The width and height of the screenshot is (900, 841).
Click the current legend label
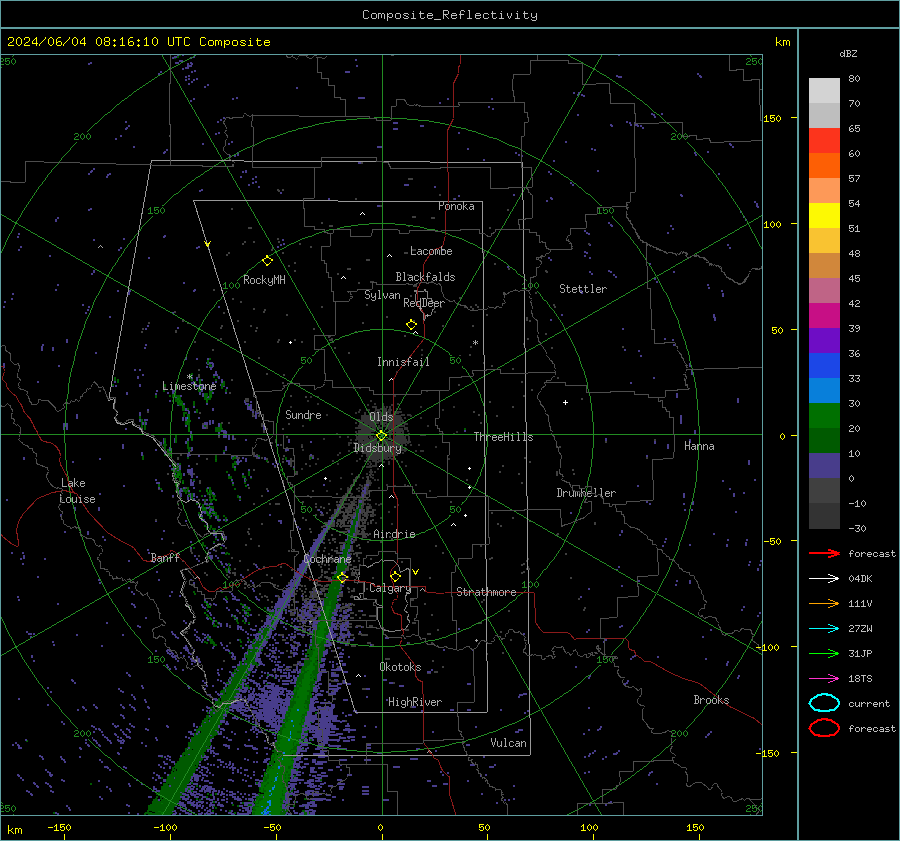click(x=869, y=703)
